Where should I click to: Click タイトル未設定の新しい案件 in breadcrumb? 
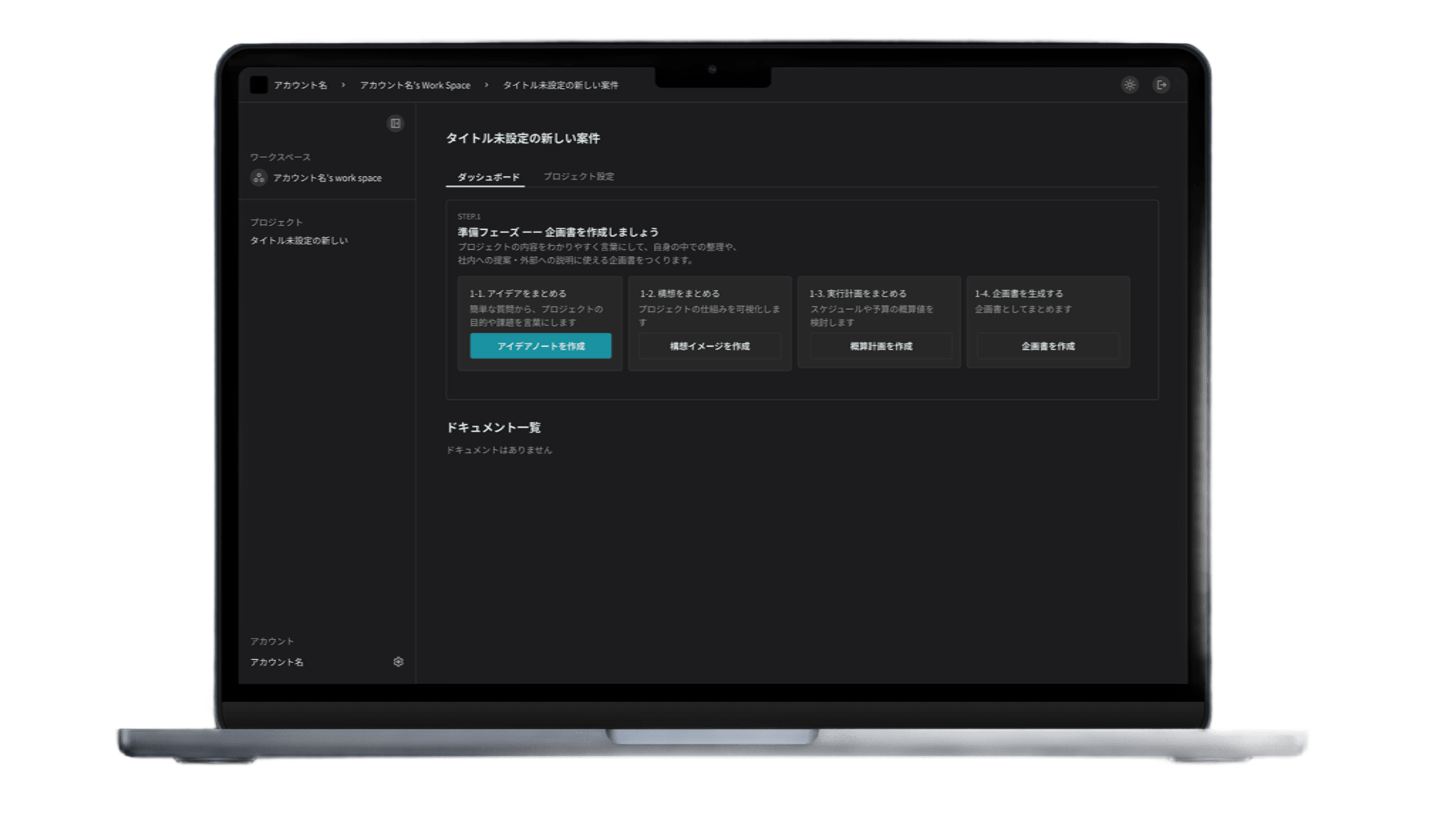click(560, 85)
